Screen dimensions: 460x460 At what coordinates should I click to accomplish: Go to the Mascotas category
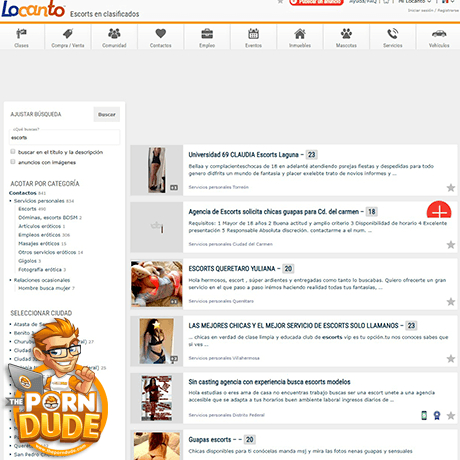pyautogui.click(x=346, y=37)
